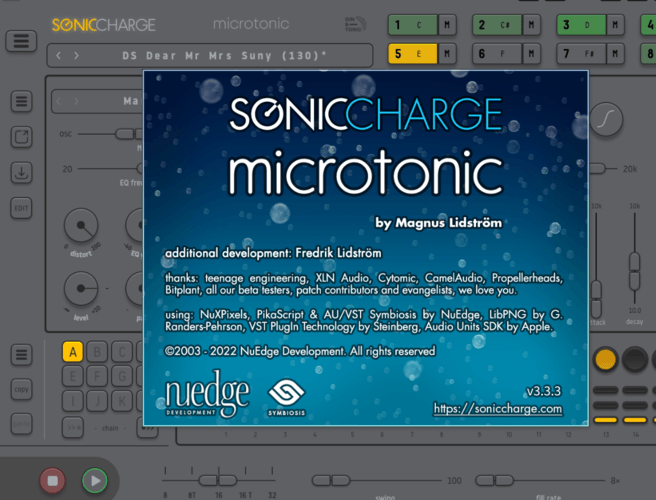Mute drum channel 6

point(531,54)
